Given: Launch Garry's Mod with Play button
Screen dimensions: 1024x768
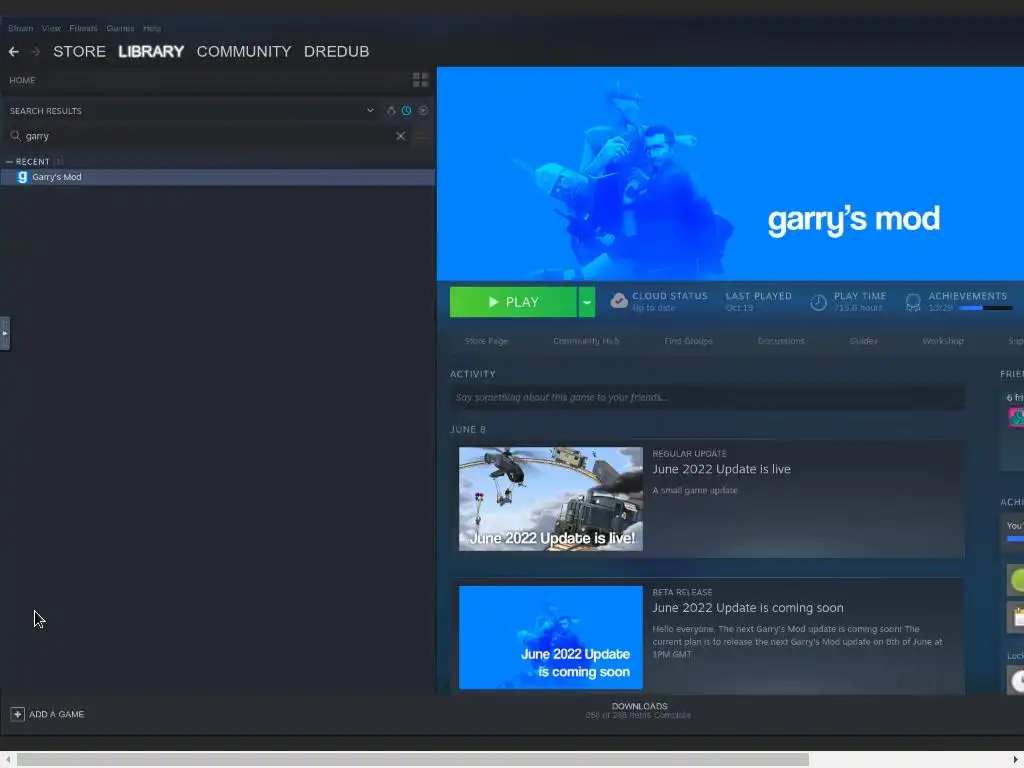Looking at the screenshot, I should click(513, 302).
